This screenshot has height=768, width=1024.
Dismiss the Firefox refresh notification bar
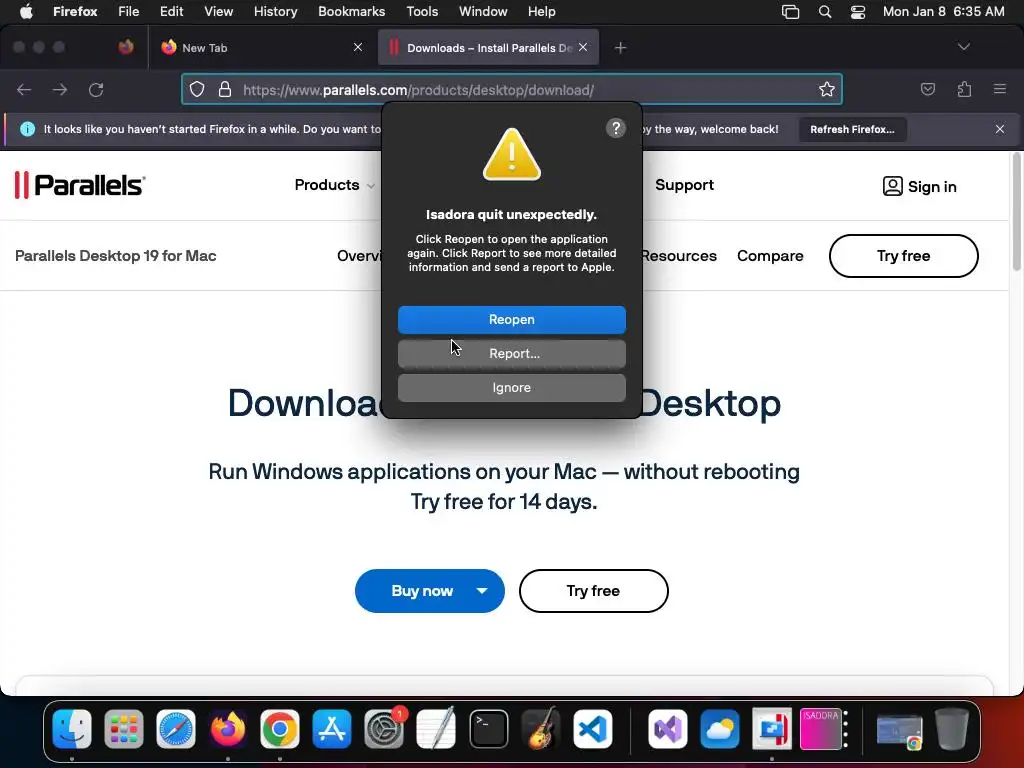(x=1000, y=129)
